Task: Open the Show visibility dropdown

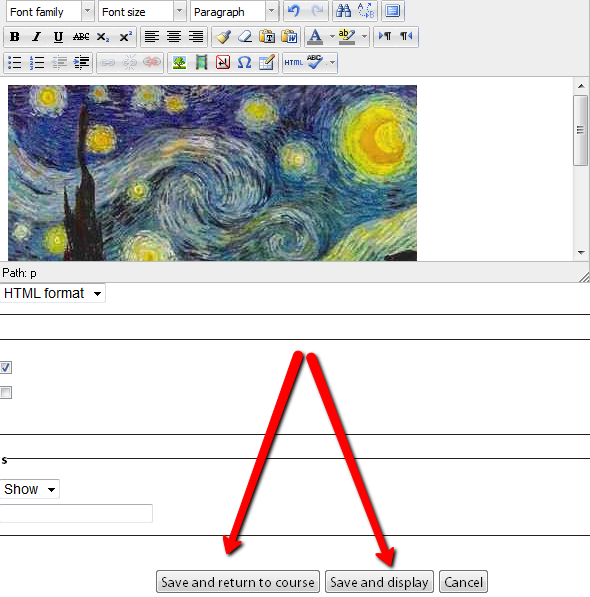Action: pyautogui.click(x=30, y=489)
